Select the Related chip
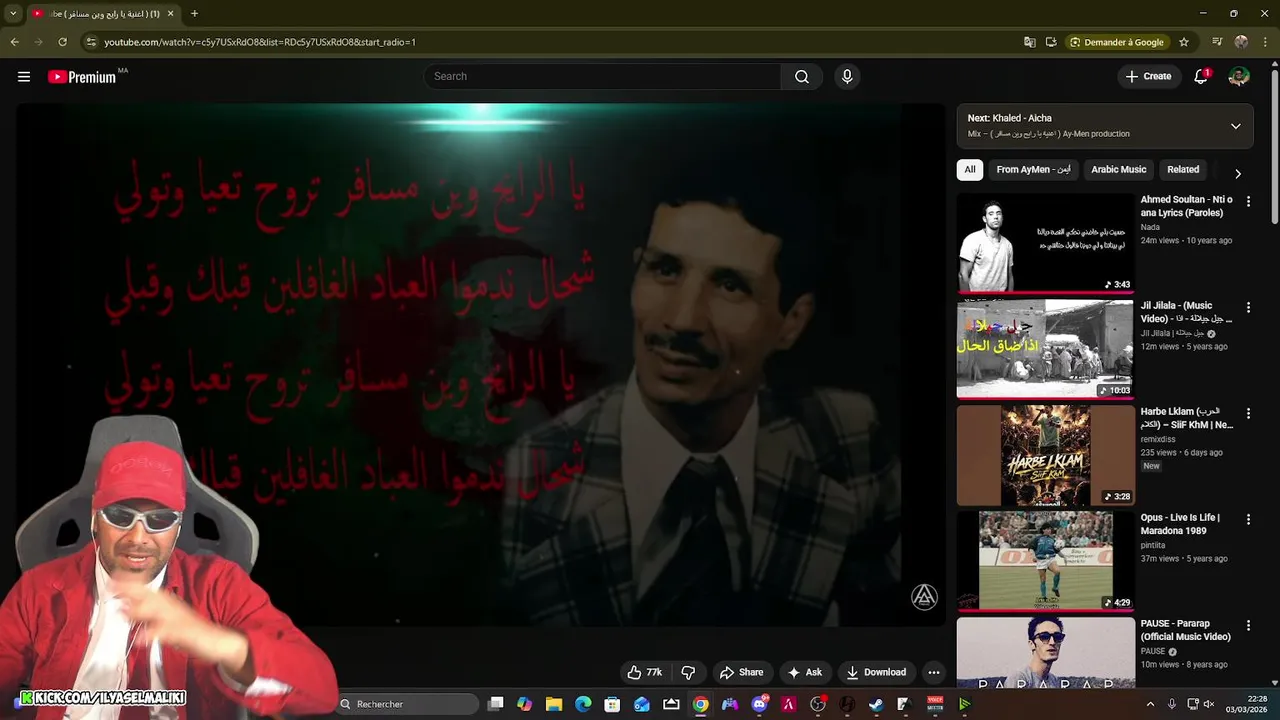Screen dimensions: 1280x720 [1183, 170]
